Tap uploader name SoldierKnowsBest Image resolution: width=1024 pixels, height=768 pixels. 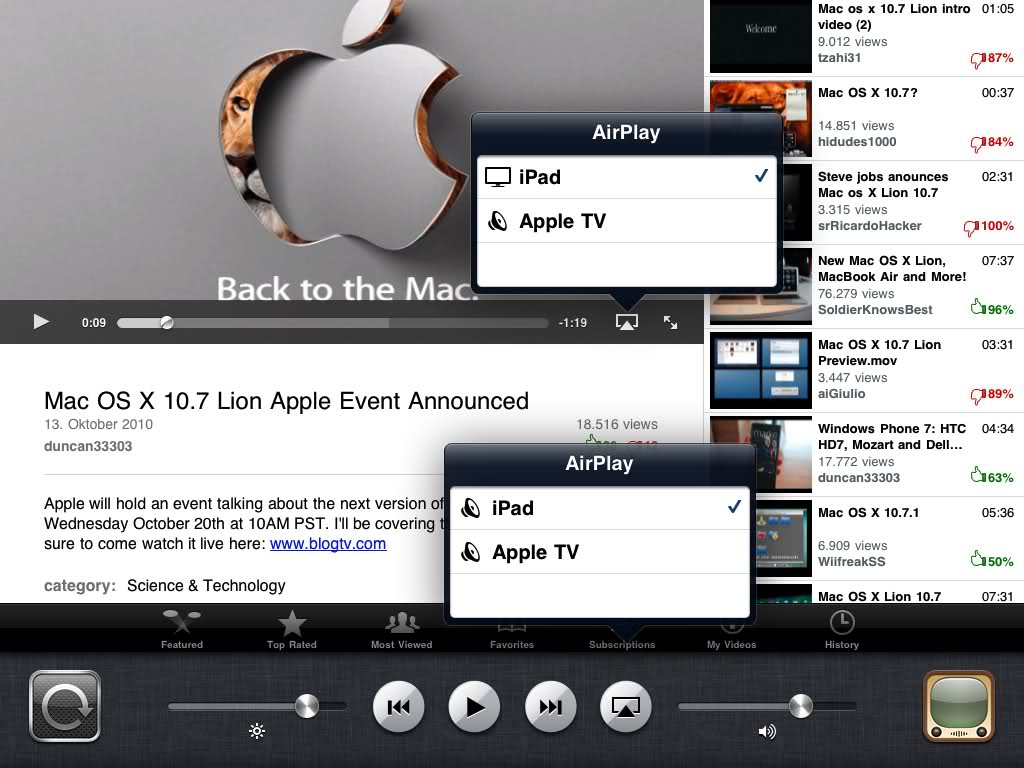(875, 310)
